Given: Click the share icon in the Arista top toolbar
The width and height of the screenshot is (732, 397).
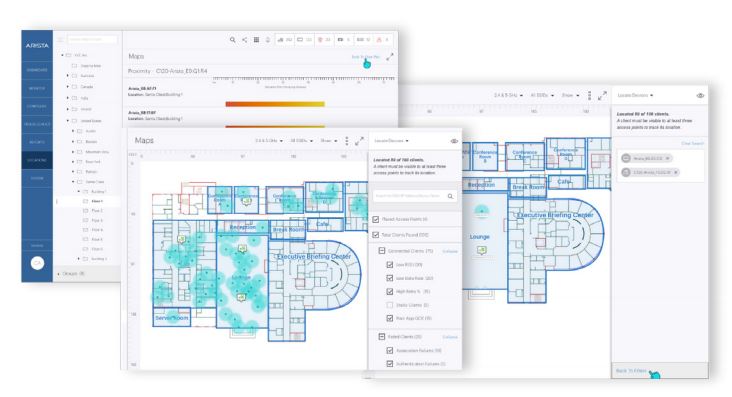Looking at the screenshot, I should 245,40.
